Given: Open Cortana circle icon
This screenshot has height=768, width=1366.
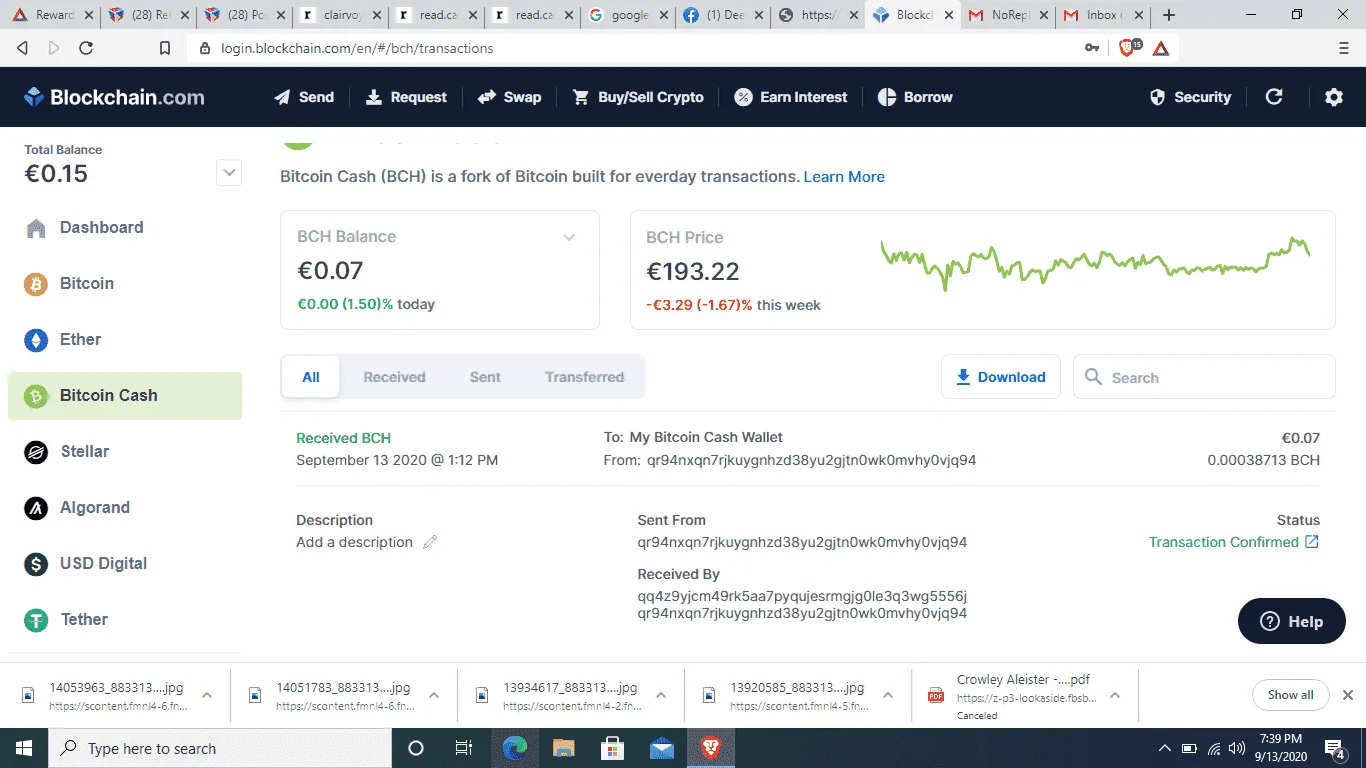Looking at the screenshot, I should [x=416, y=748].
